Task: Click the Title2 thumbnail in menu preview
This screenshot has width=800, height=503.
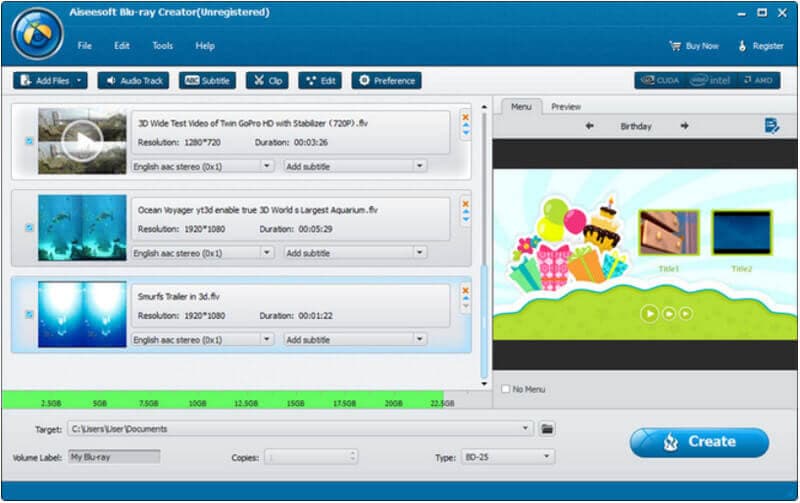Action: point(741,233)
